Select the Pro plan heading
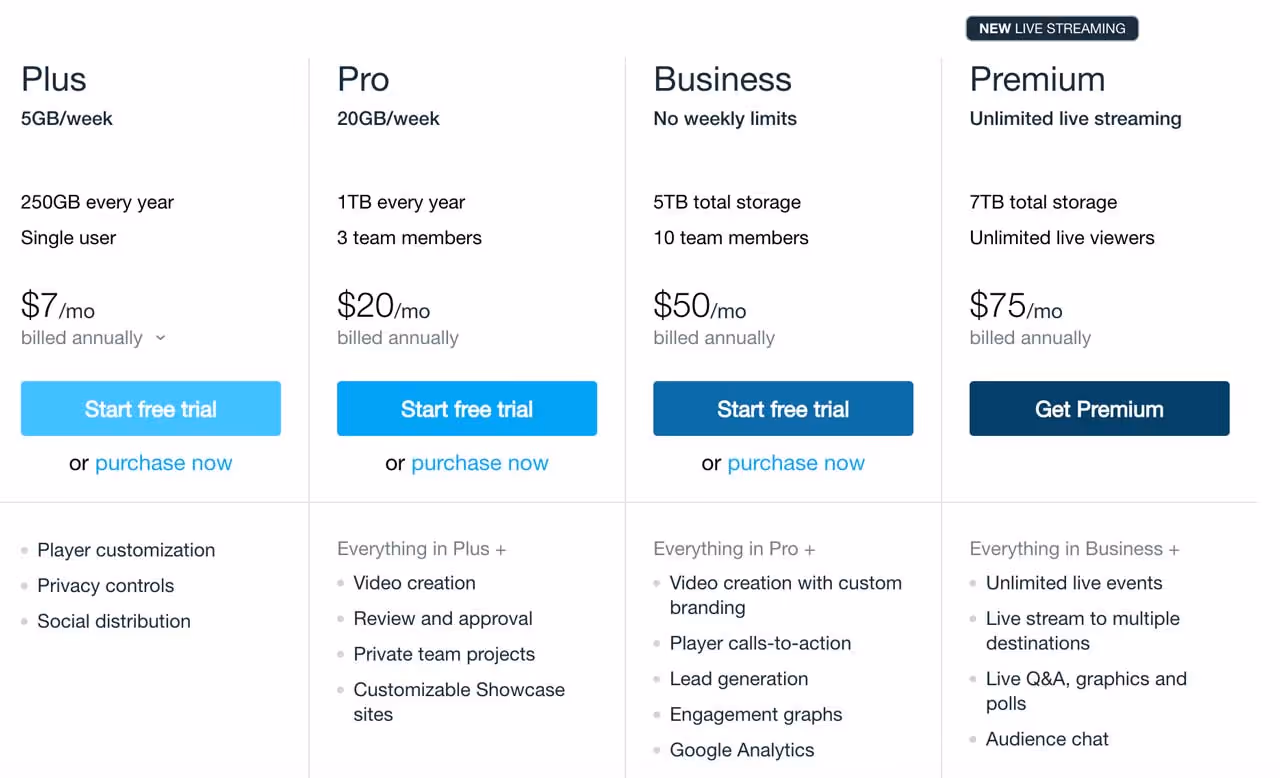This screenshot has height=778, width=1280. pos(362,79)
